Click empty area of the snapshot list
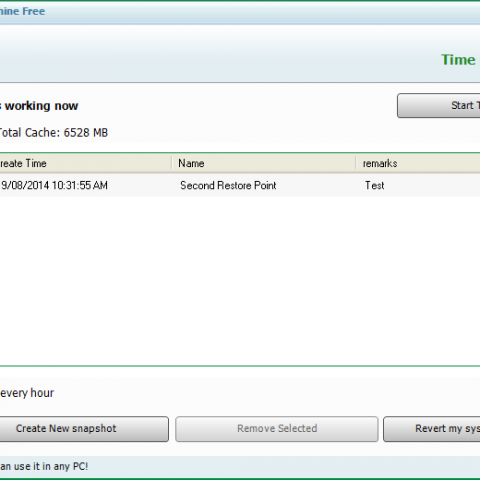The height and width of the screenshot is (480, 480). coord(240,280)
